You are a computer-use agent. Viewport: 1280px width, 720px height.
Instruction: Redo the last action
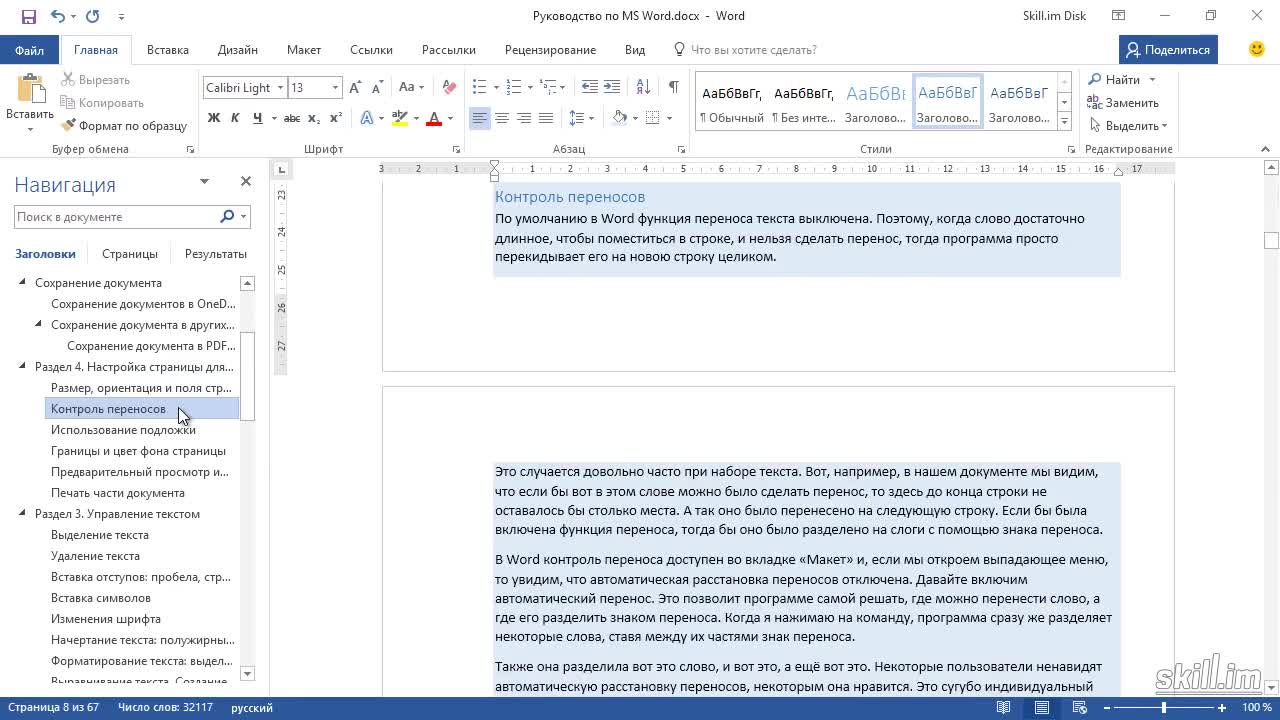(93, 16)
